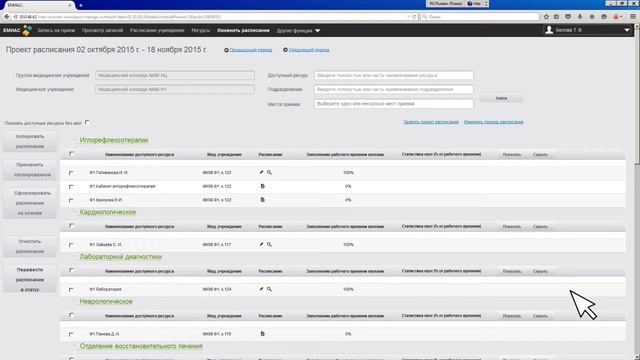640x360 pixels.
Task: Click the browser downloads arrow icon
Action: click(x=580, y=17)
